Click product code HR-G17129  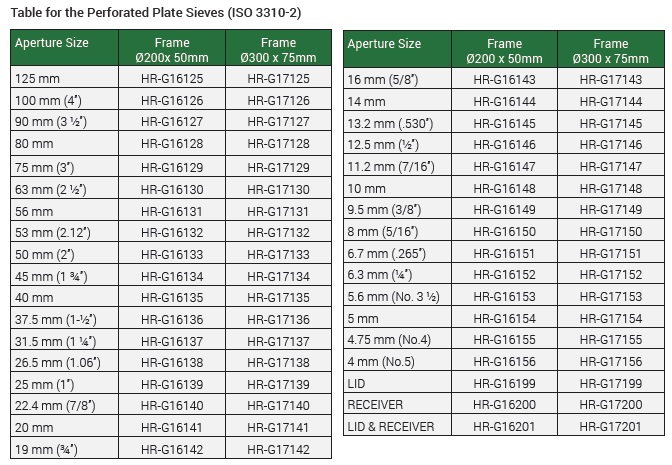pos(278,167)
